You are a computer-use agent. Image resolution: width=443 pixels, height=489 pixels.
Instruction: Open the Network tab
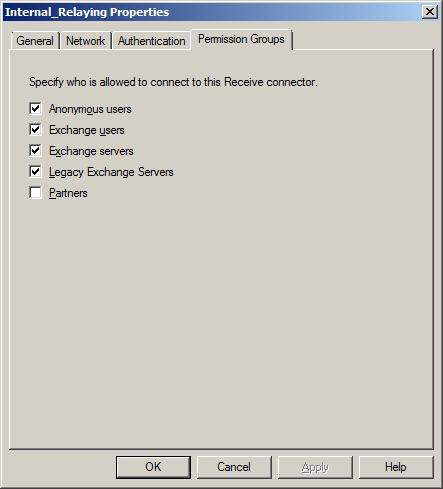(86, 41)
